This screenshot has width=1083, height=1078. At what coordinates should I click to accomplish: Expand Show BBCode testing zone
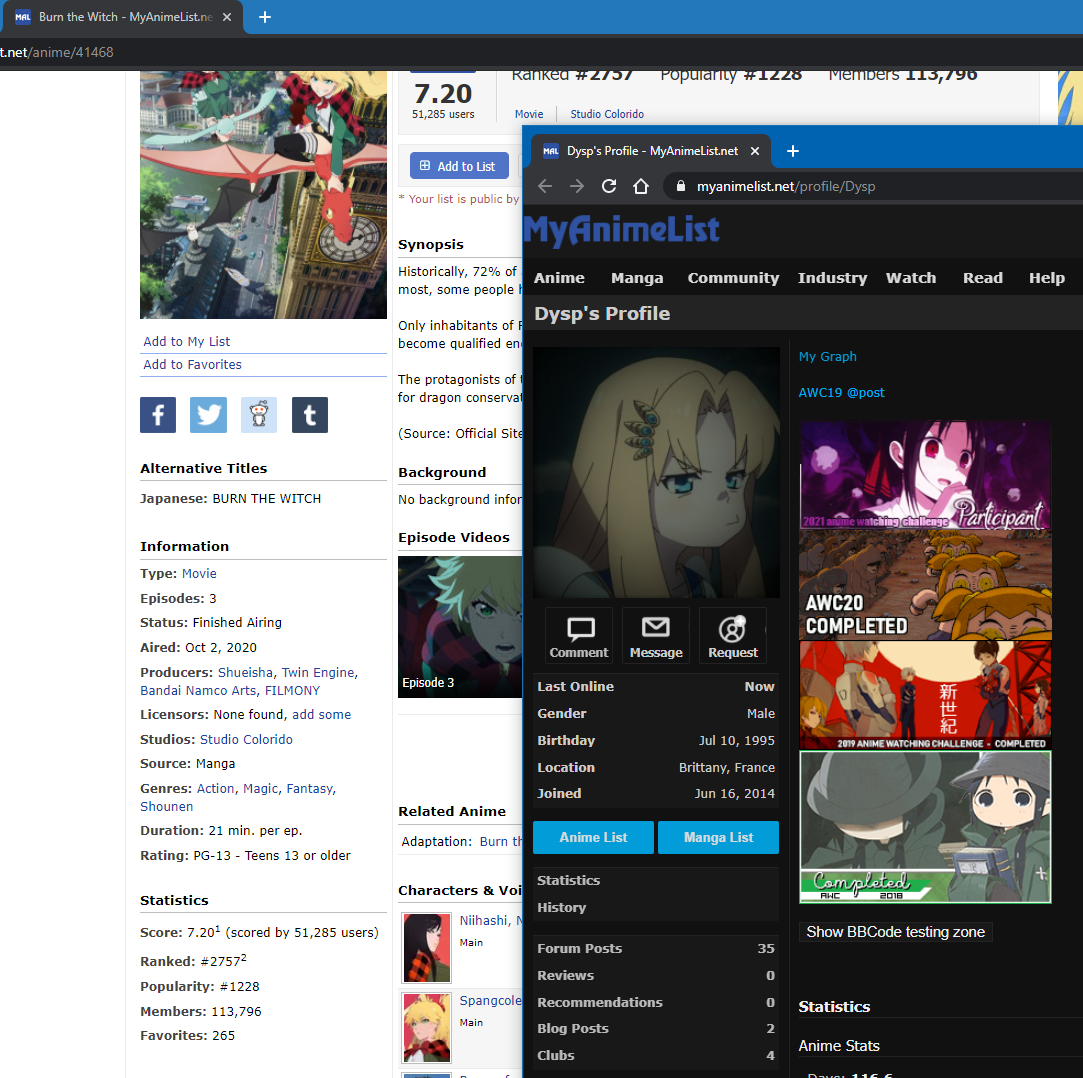pos(895,932)
